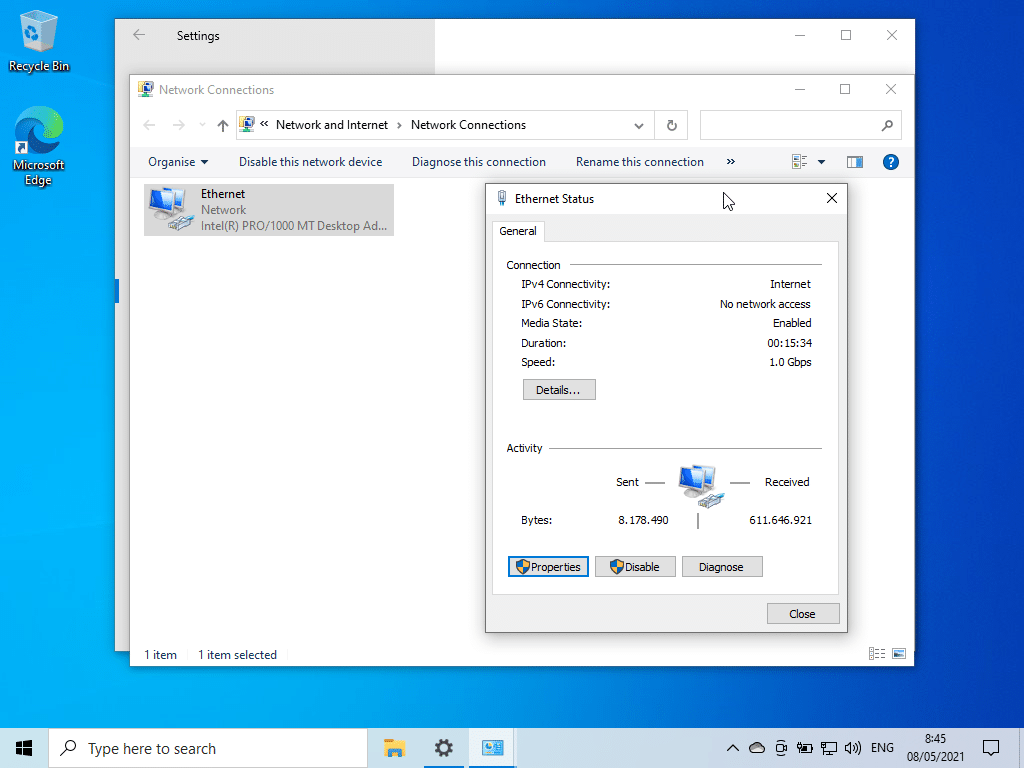Click the Ethernet Status title icon
The width and height of the screenshot is (1024, 768).
point(502,199)
